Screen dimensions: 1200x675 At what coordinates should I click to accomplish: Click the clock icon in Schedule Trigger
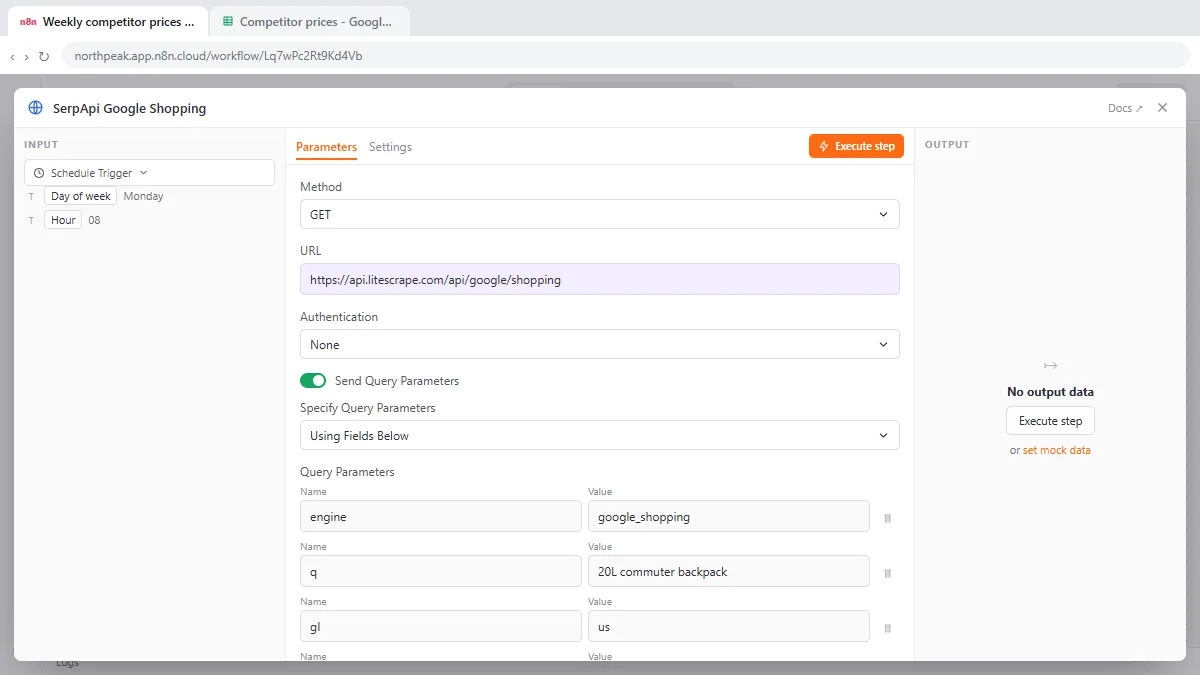pos(39,173)
